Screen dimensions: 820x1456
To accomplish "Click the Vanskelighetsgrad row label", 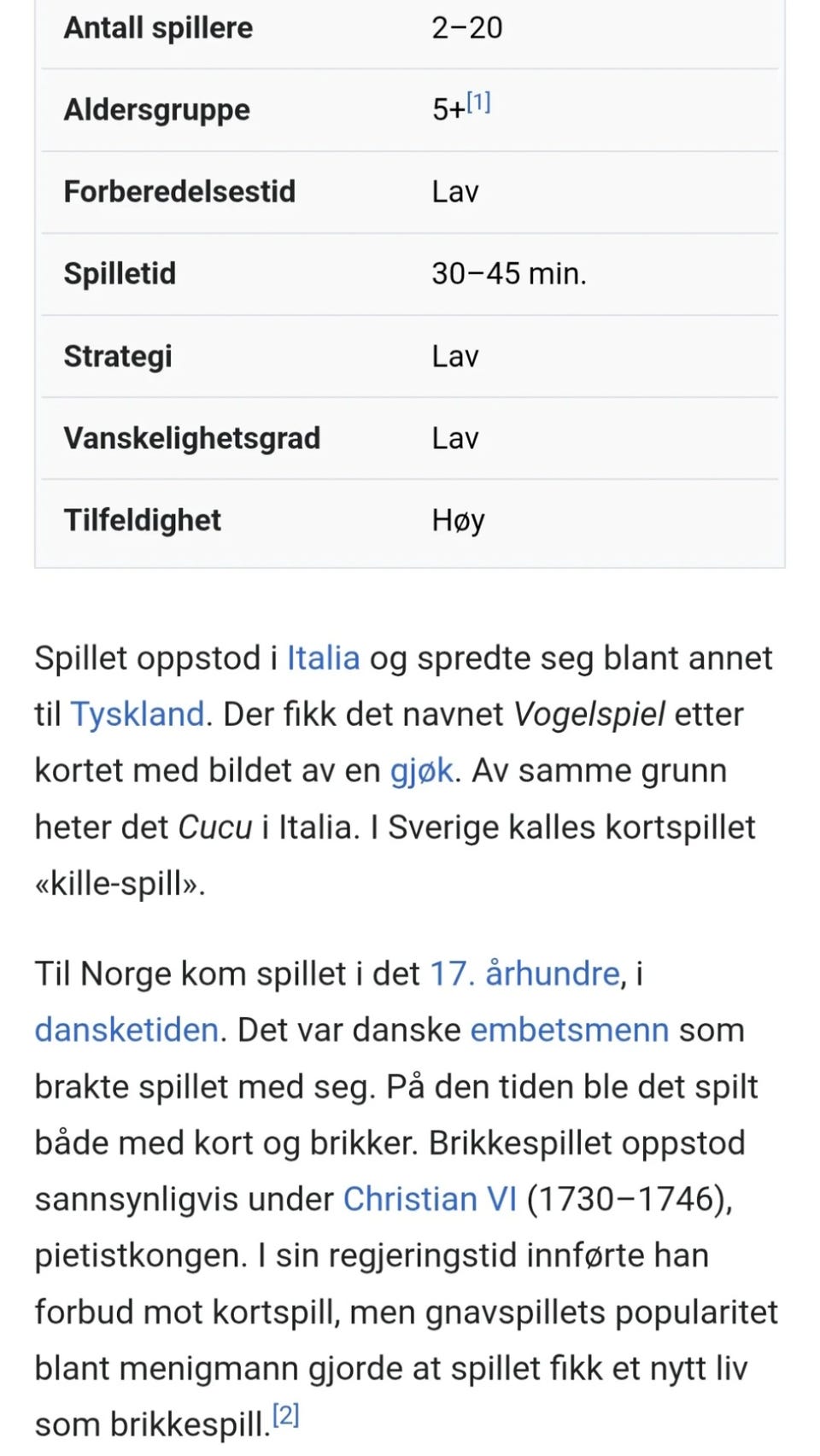I will click(192, 439).
